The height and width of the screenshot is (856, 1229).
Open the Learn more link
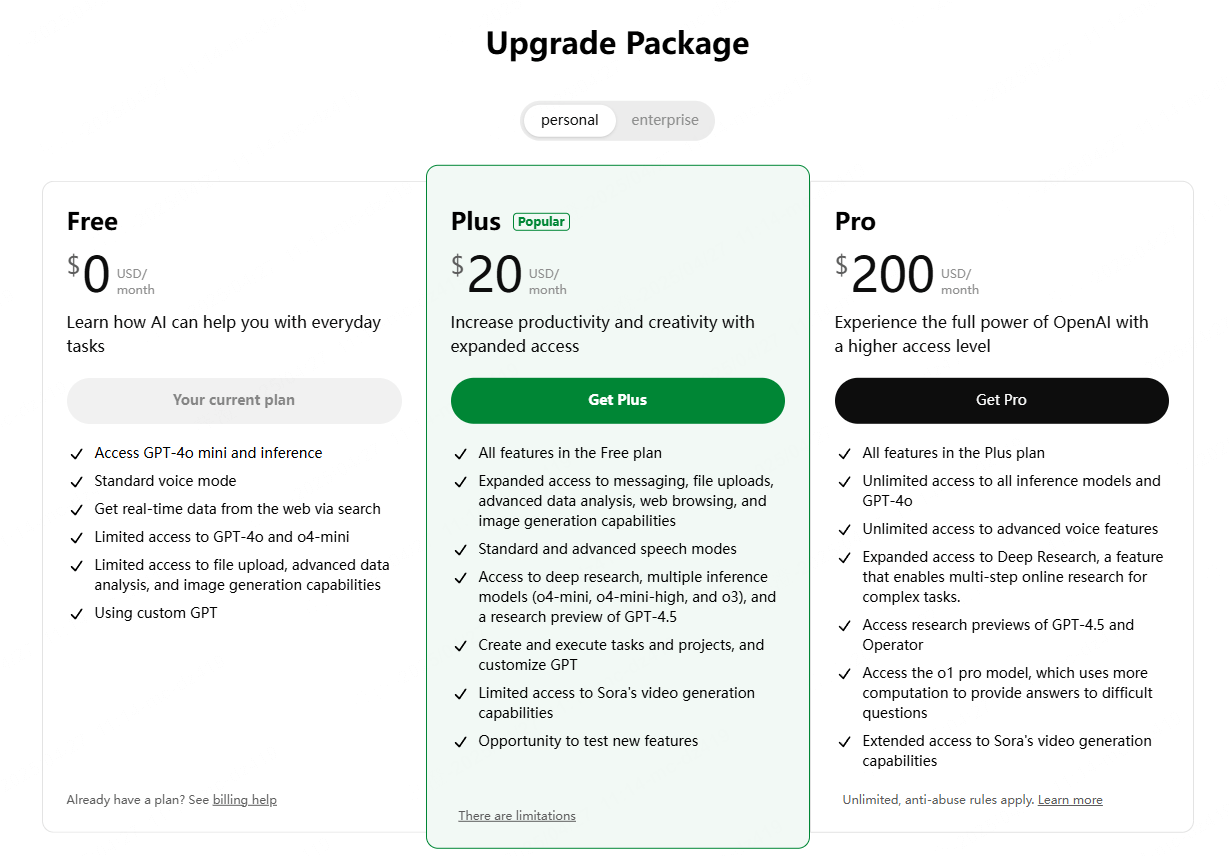[1070, 800]
